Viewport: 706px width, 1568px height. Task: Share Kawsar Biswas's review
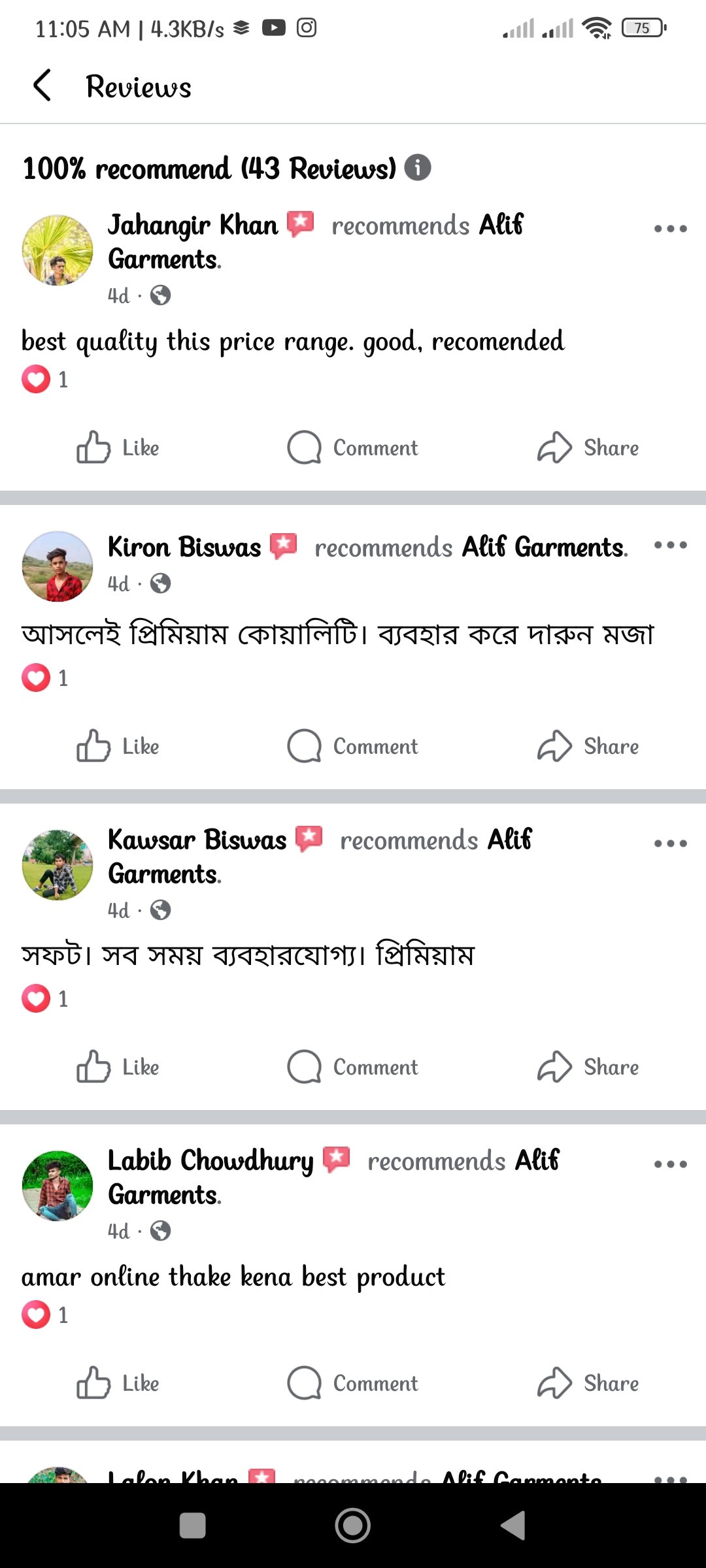point(588,1067)
